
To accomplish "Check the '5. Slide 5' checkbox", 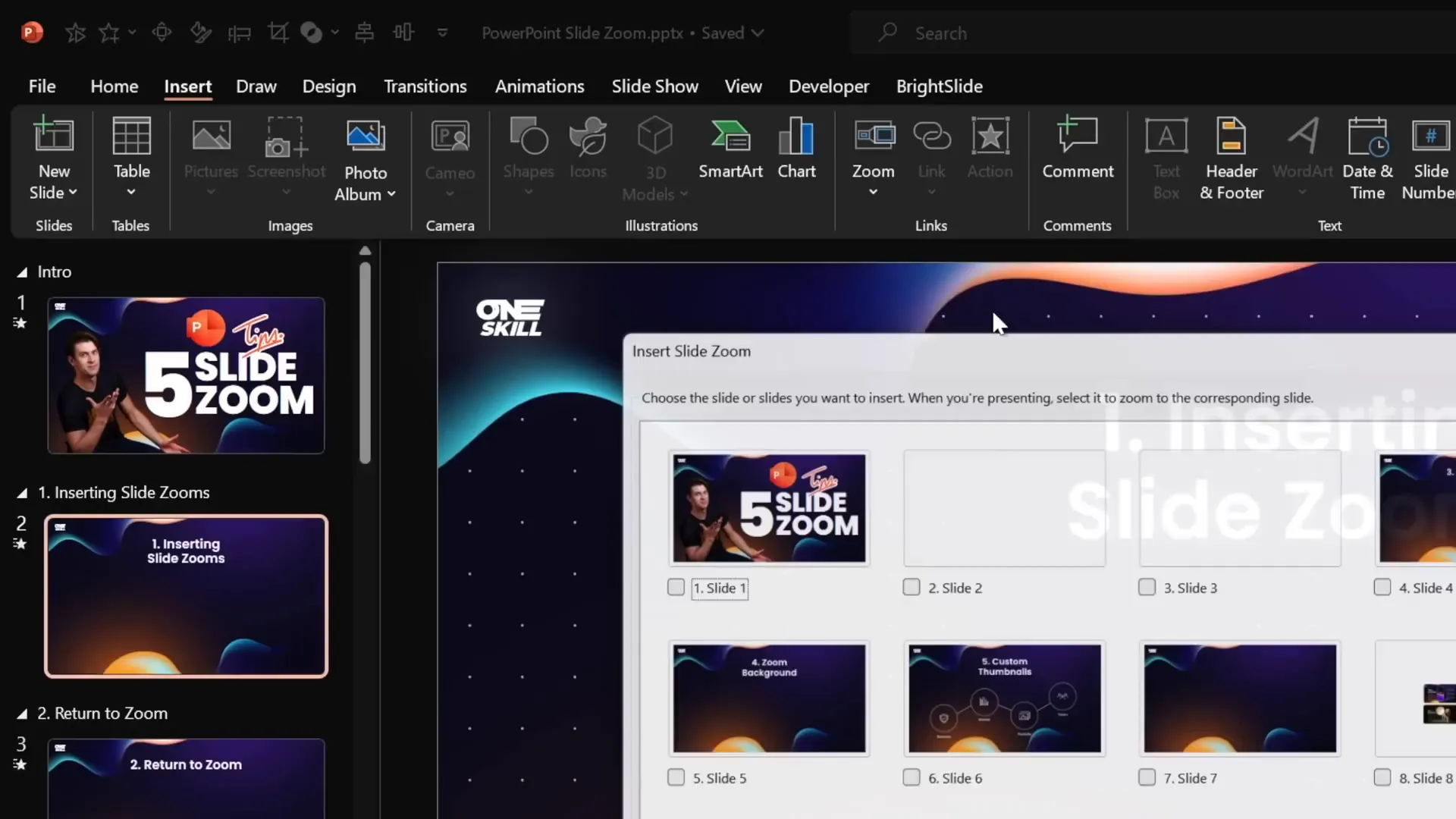I will (x=676, y=777).
